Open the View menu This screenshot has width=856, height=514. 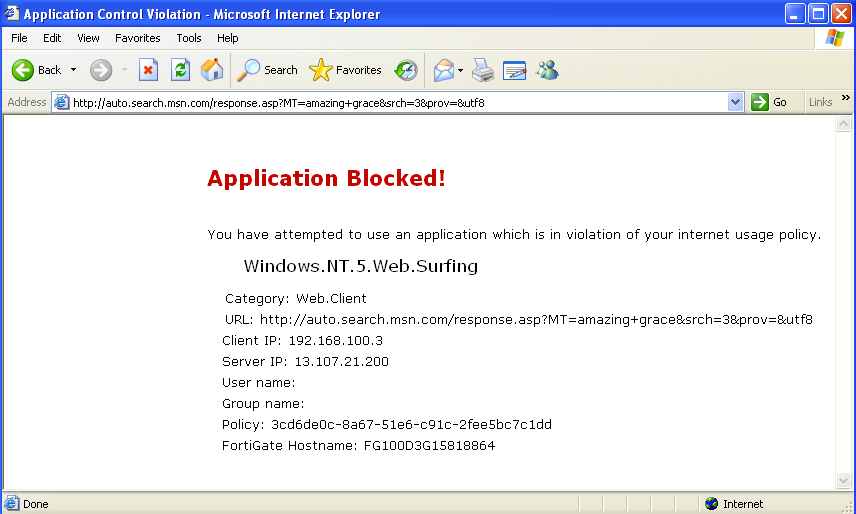(x=88, y=38)
